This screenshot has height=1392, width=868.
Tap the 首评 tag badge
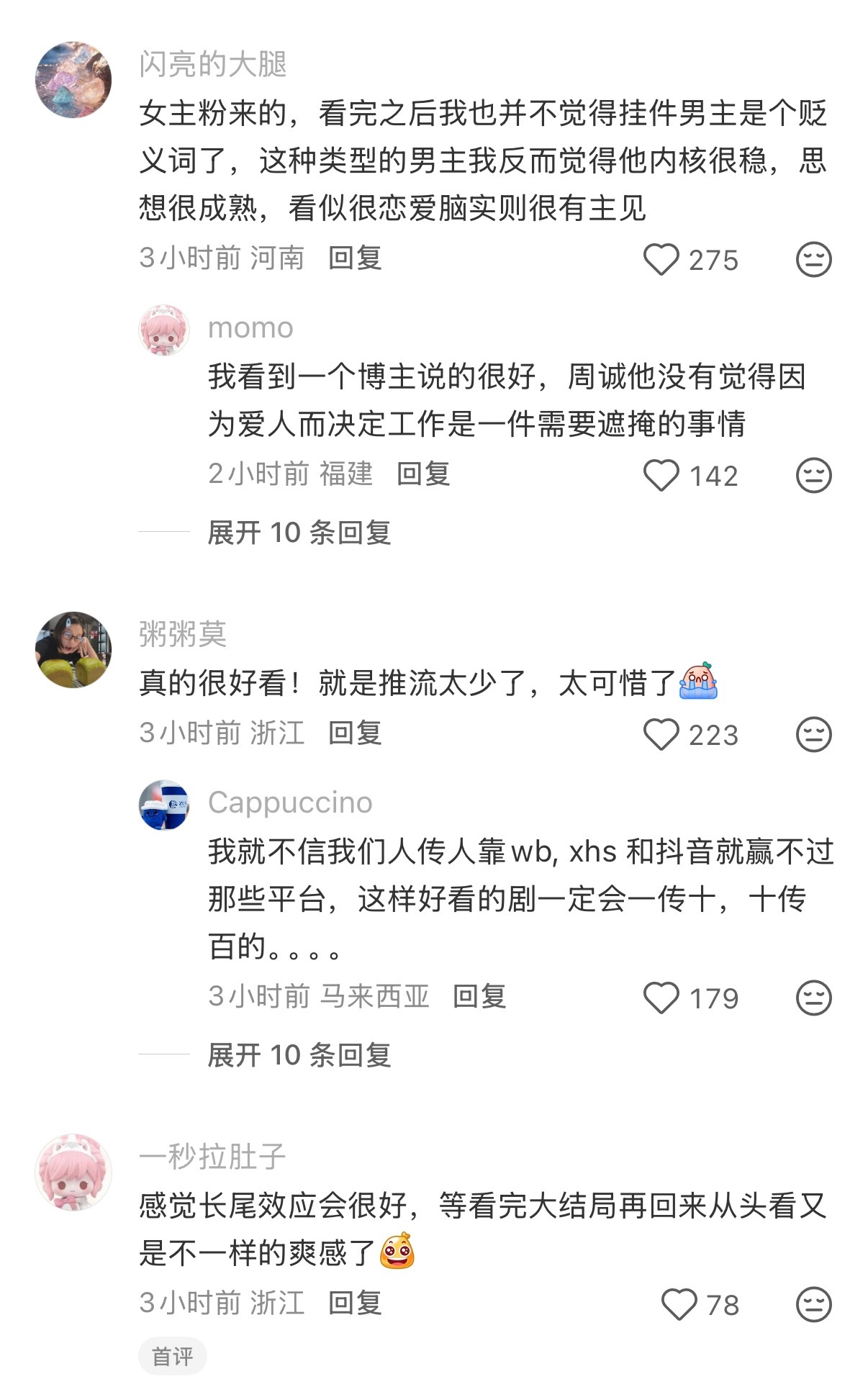coord(173,1357)
